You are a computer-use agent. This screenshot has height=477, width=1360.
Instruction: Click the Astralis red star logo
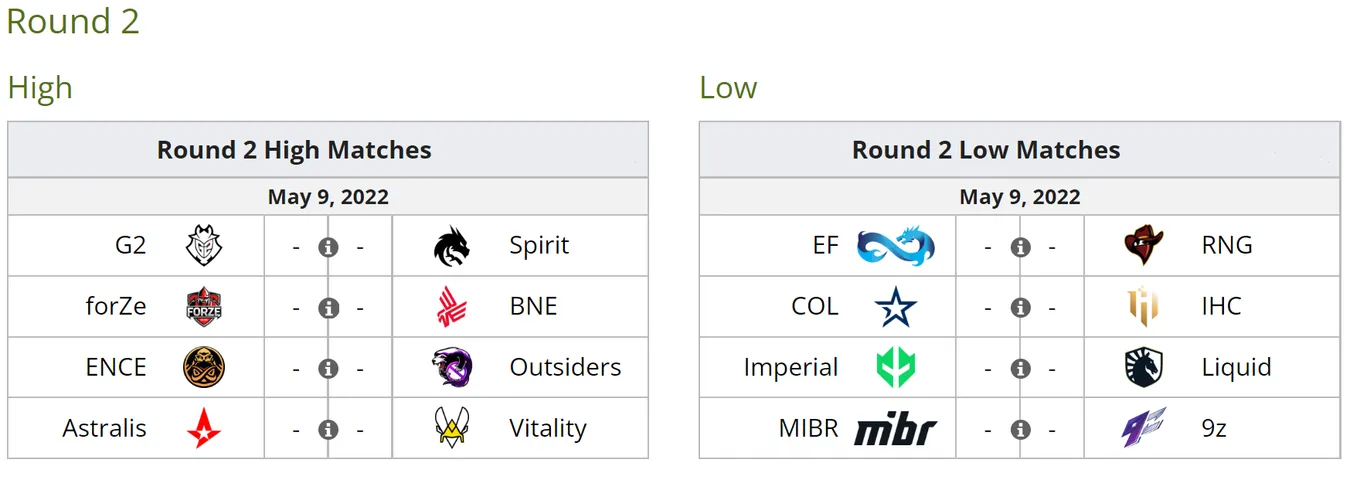204,429
